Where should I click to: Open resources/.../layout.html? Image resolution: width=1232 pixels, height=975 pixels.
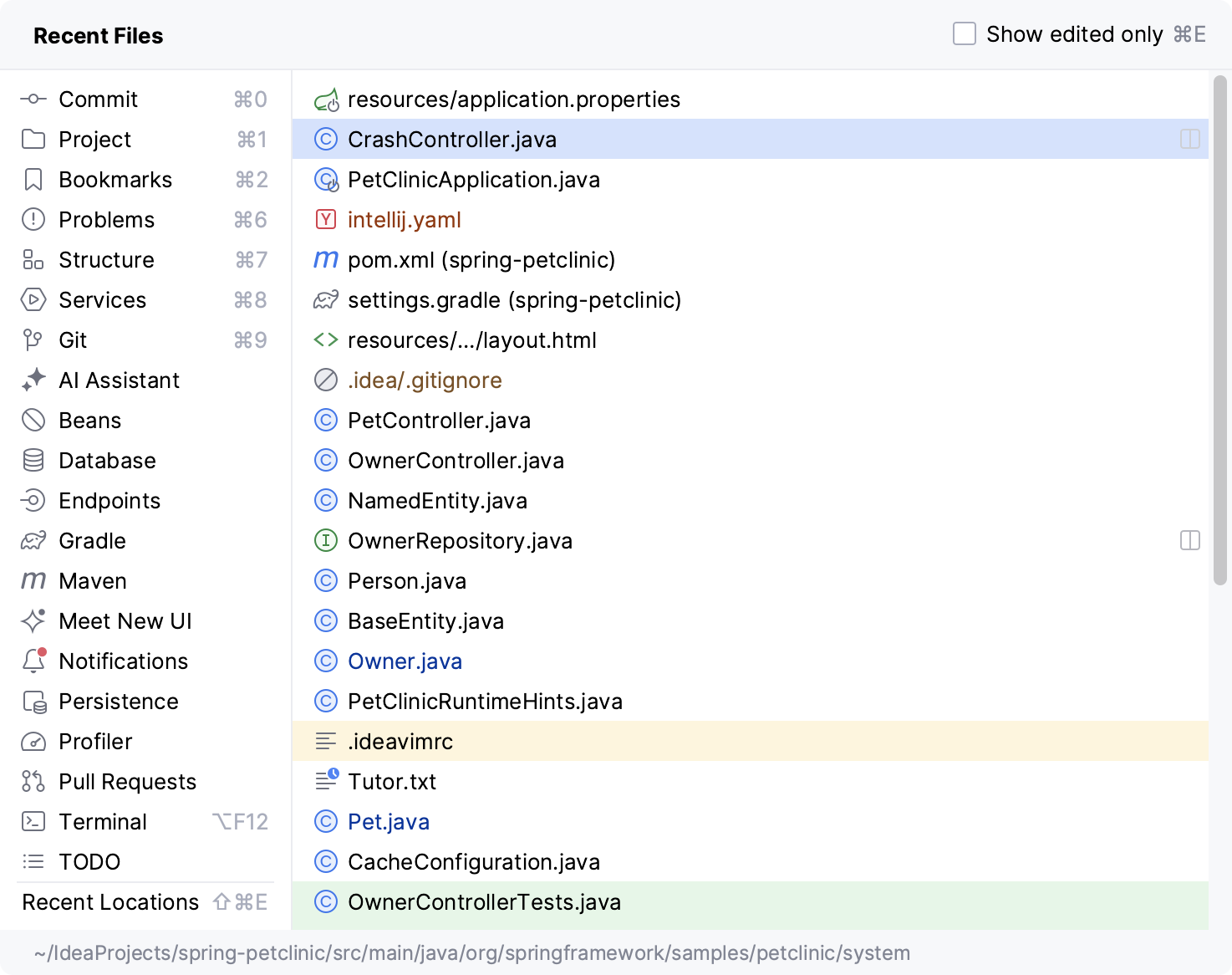pos(750,340)
